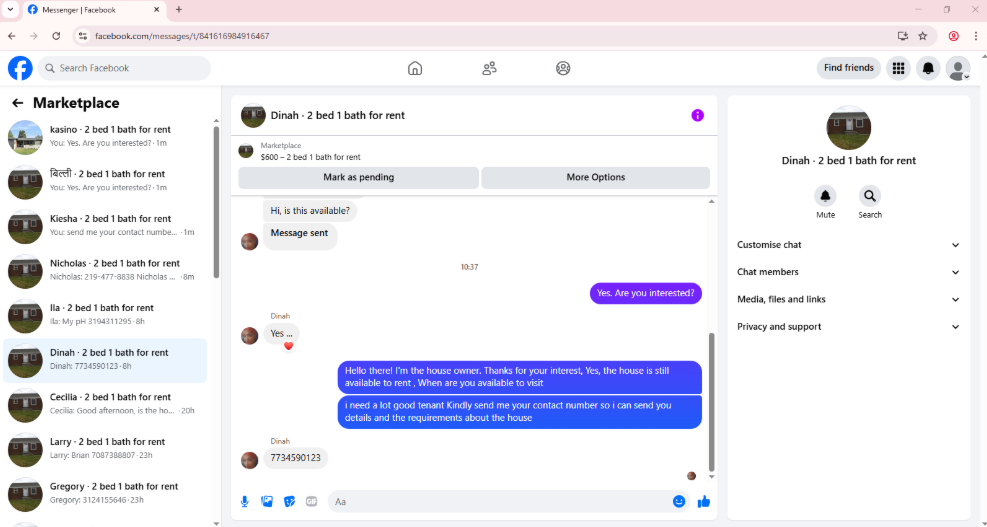
Task: Open the Menu grid icon
Action: (x=898, y=68)
